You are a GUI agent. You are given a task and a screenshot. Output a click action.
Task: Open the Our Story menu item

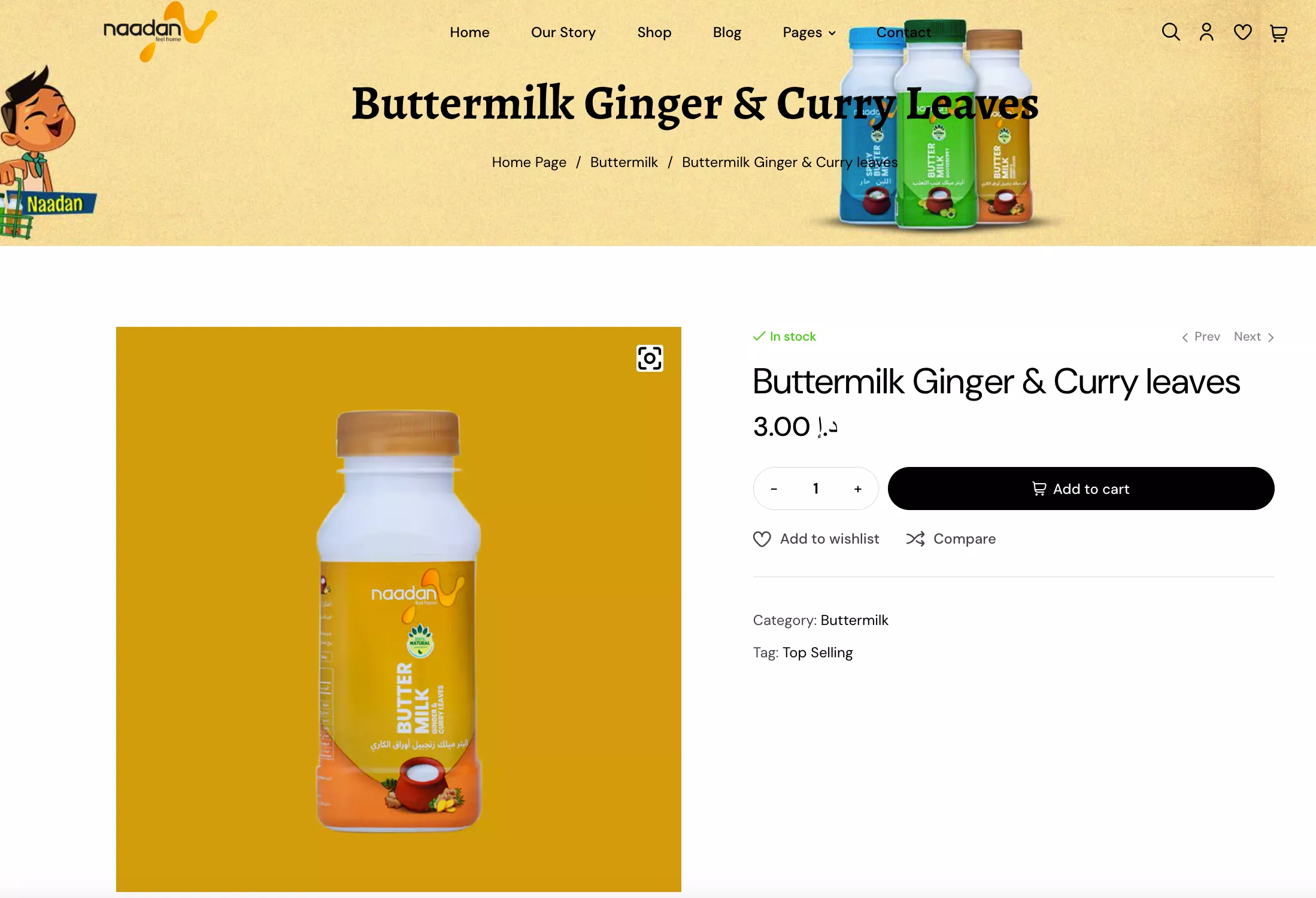click(x=563, y=32)
